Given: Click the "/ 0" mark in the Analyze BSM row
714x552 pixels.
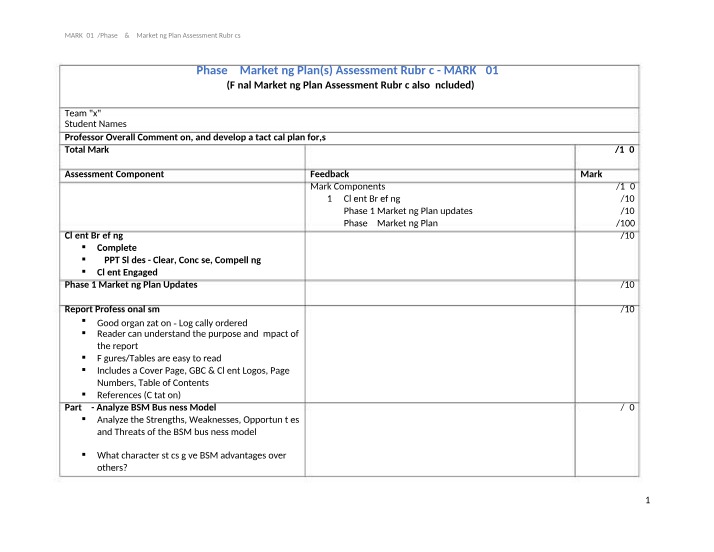Looking at the screenshot, I should pos(627,408).
